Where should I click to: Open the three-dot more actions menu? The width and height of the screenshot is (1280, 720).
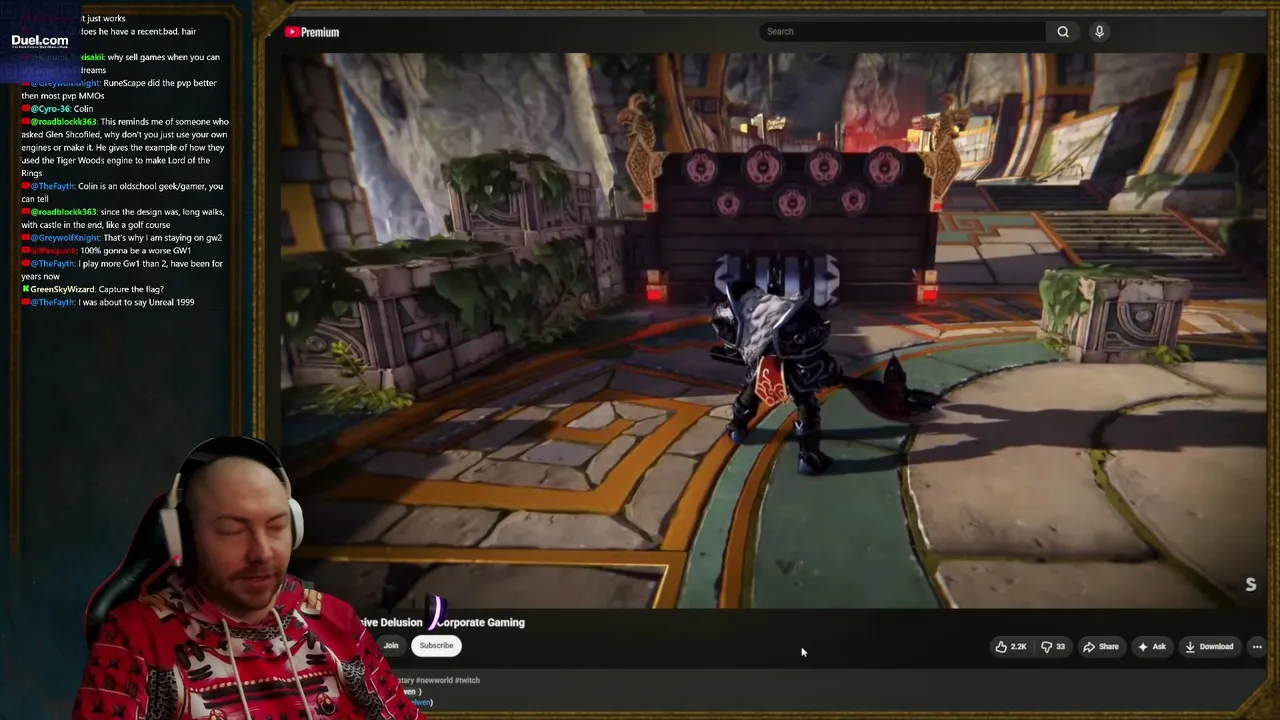point(1257,647)
